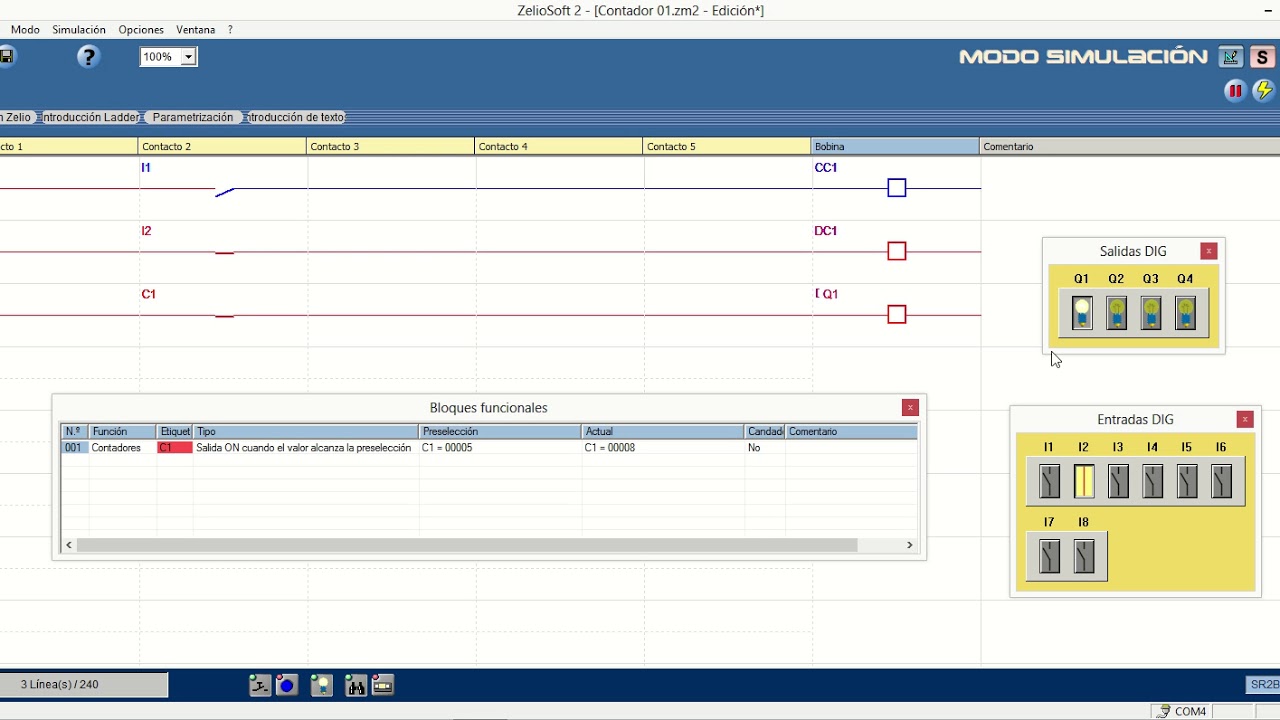Toggle input switch I7

pyautogui.click(x=1049, y=556)
